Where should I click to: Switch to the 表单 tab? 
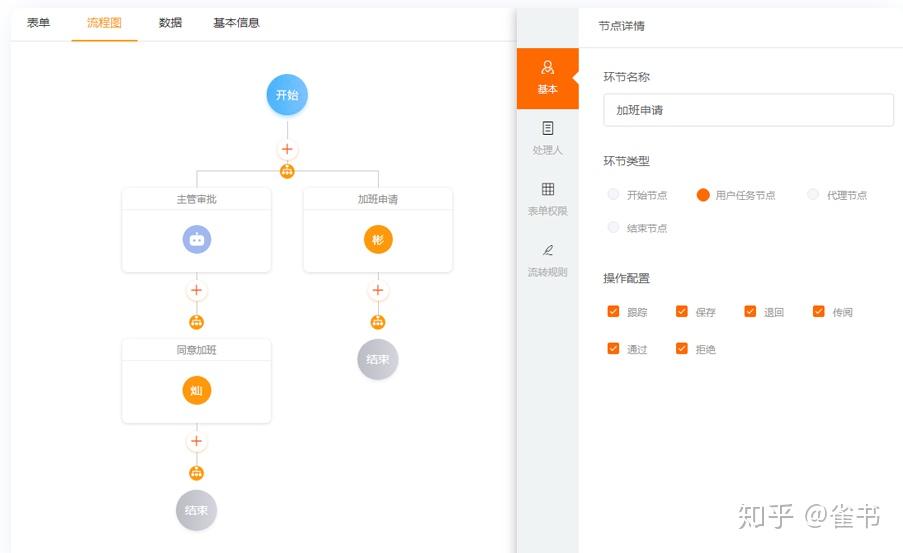click(39, 23)
